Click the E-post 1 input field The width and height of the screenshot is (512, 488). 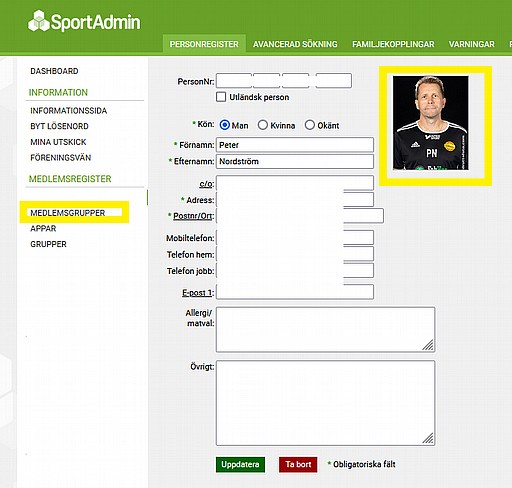[x=295, y=292]
